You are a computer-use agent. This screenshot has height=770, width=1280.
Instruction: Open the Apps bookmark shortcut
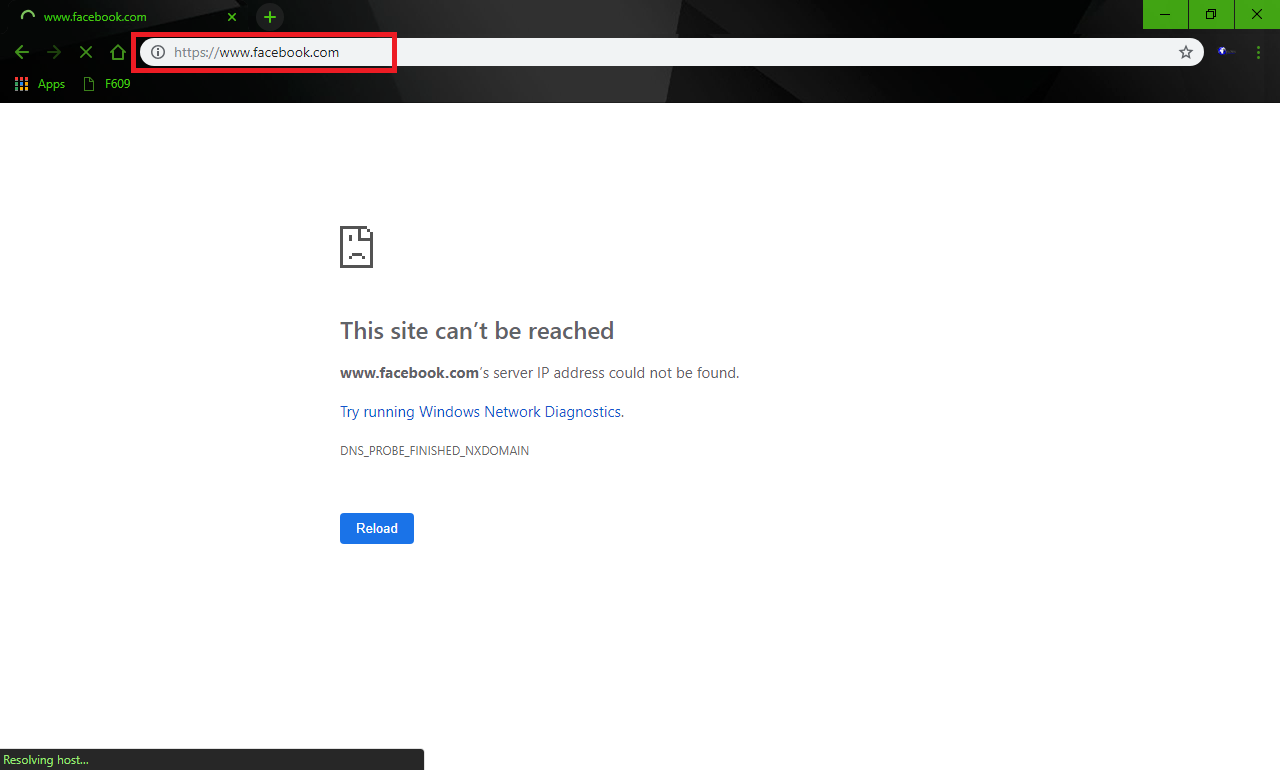click(40, 84)
